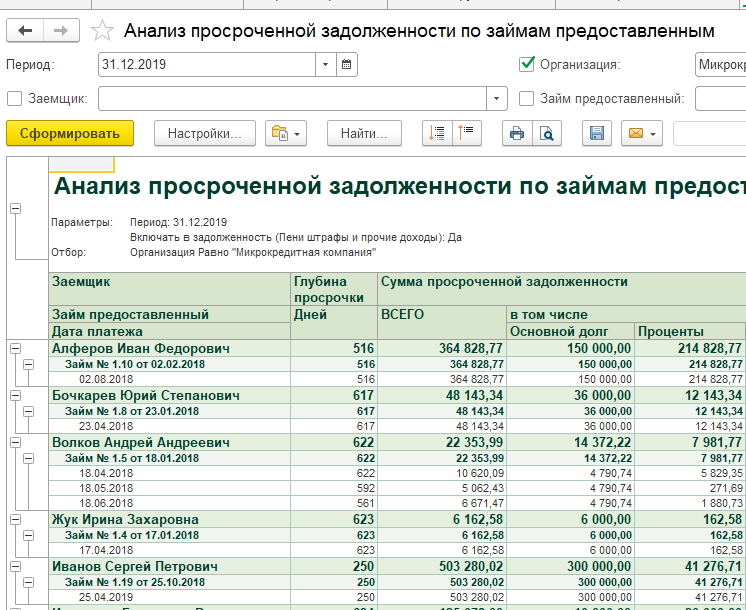746x610 pixels.
Task: Open calendar picker for Период date
Action: coord(346,64)
